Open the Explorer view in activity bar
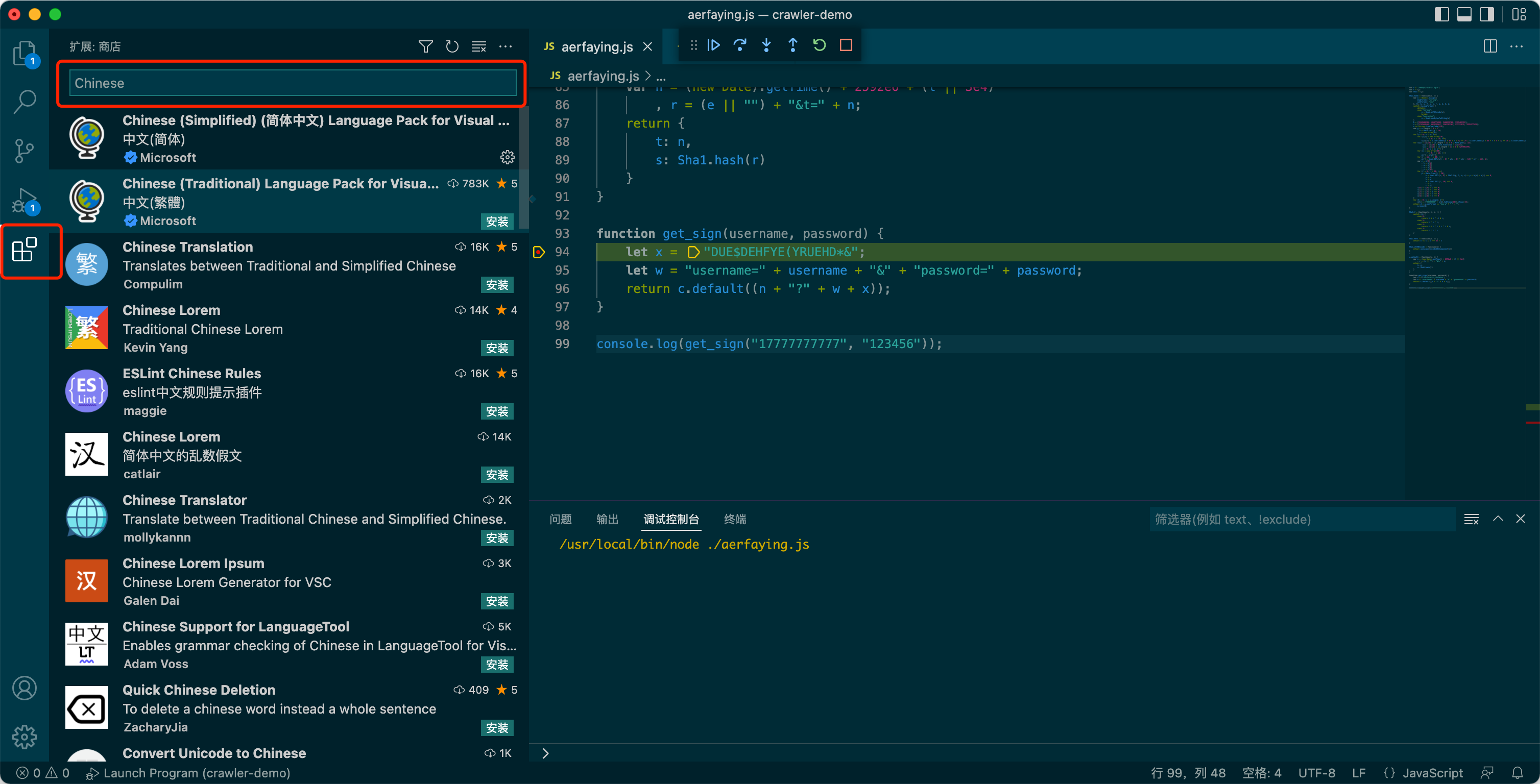Viewport: 1540px width, 784px height. (25, 54)
